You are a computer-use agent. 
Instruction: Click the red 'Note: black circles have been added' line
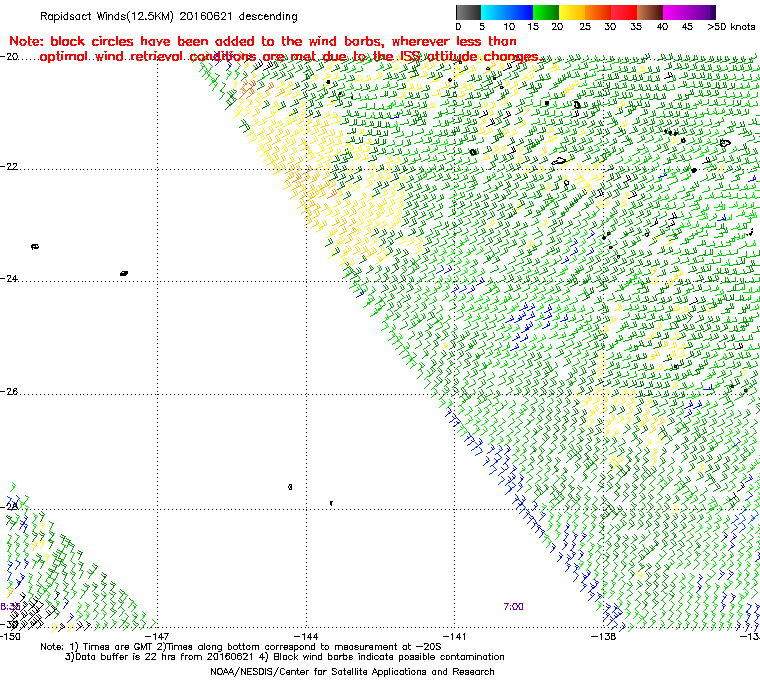pos(263,41)
